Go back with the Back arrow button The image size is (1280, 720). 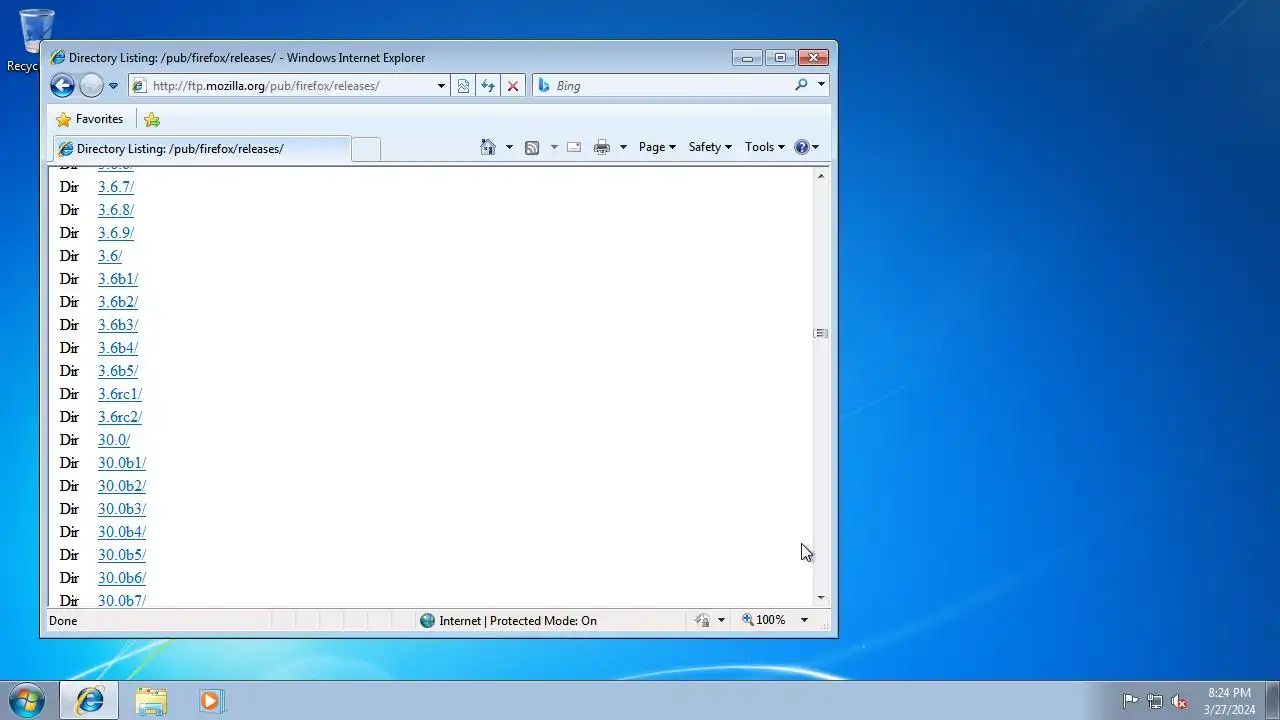tap(62, 86)
